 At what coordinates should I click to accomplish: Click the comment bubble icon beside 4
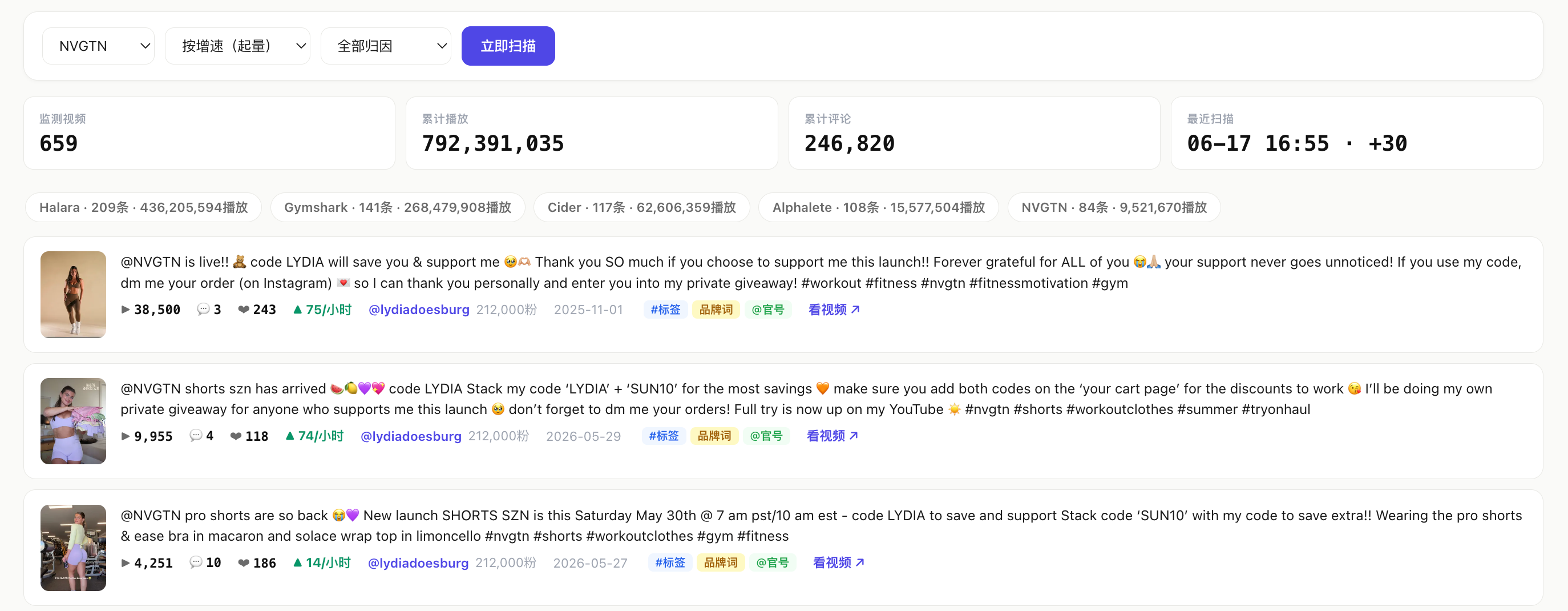click(x=195, y=436)
